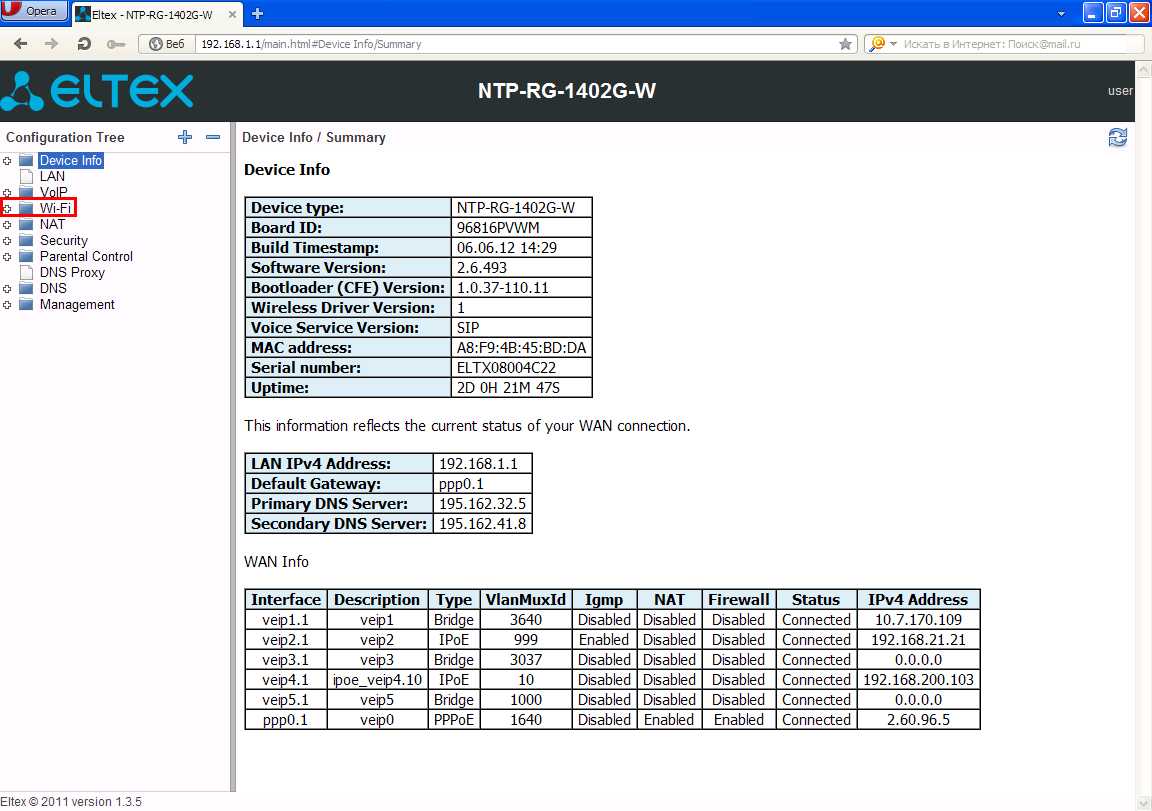This screenshot has height=811, width=1152.
Task: Open the Opera menu button
Action: [34, 12]
